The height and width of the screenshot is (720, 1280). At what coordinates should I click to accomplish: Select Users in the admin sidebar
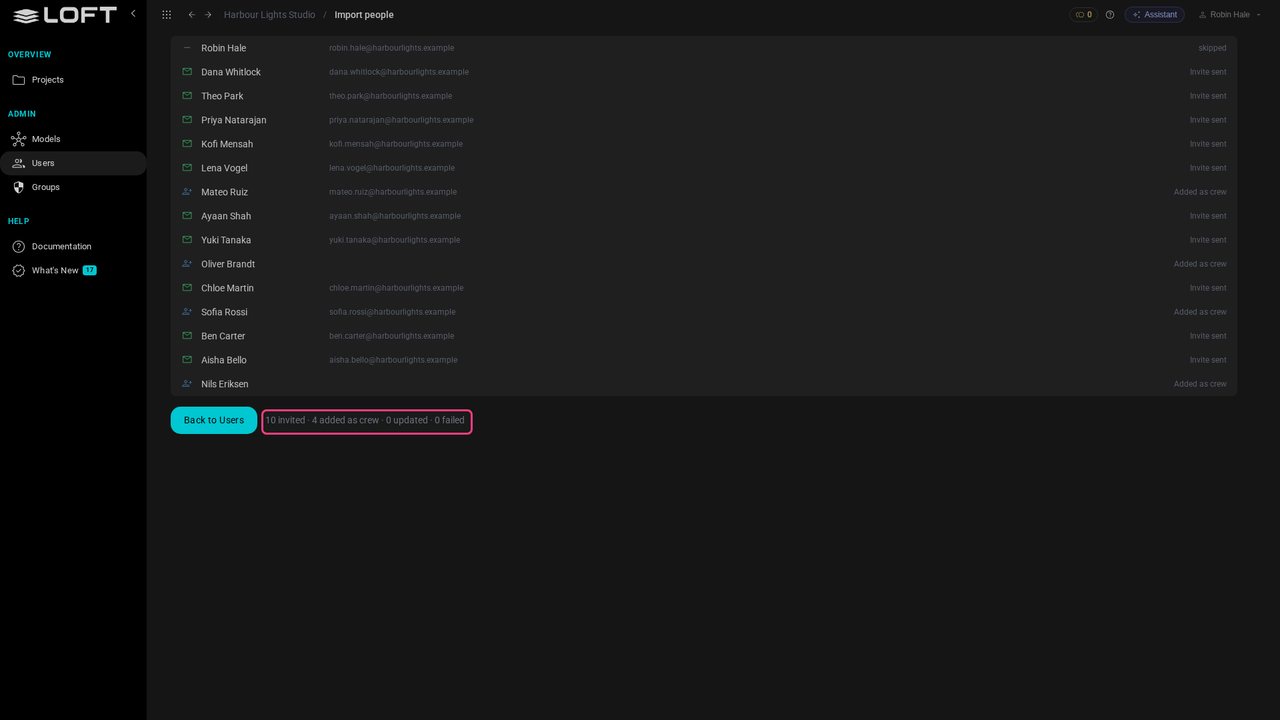pyautogui.click(x=73, y=163)
